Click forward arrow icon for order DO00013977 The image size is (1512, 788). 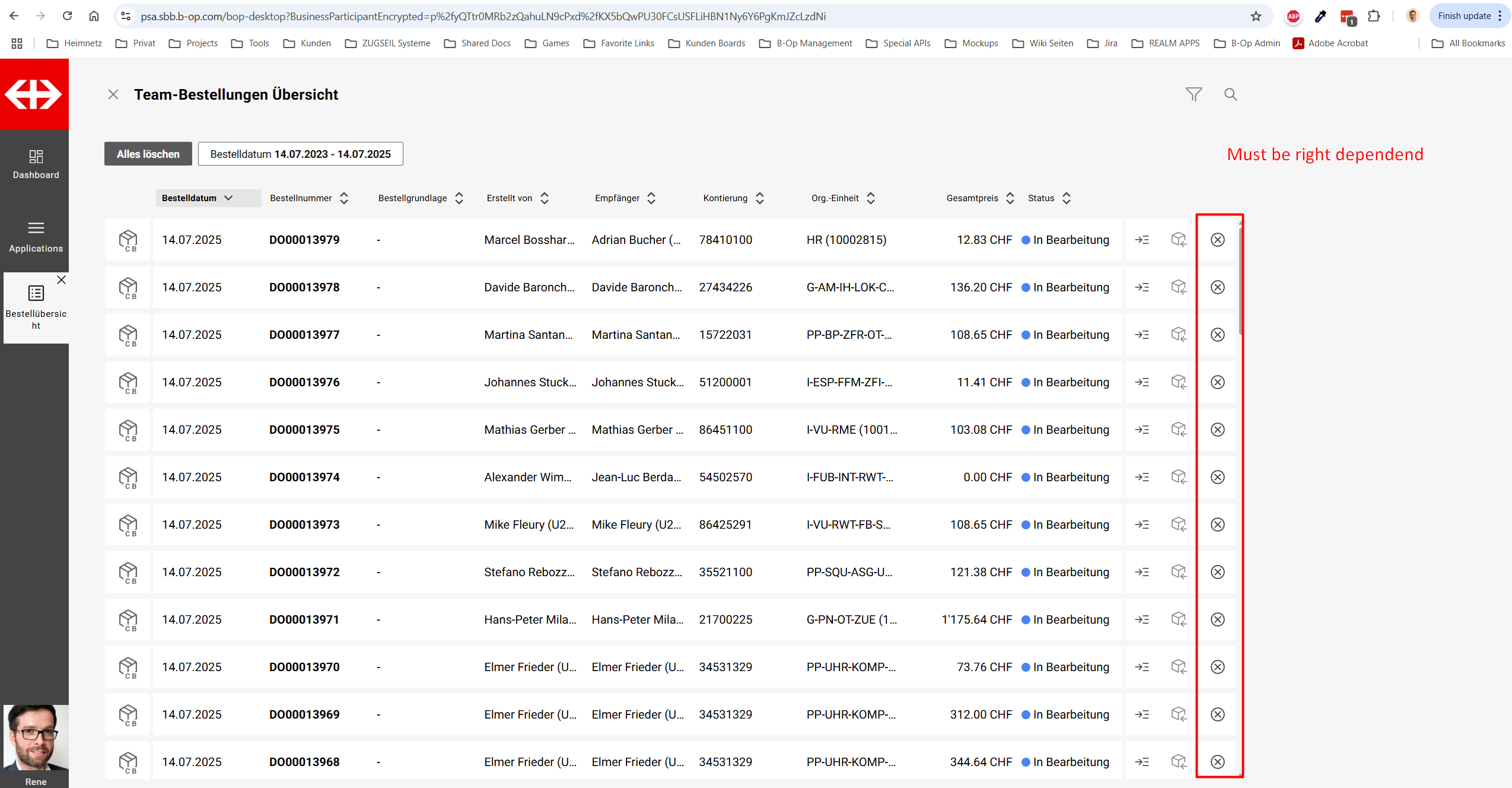[1142, 335]
